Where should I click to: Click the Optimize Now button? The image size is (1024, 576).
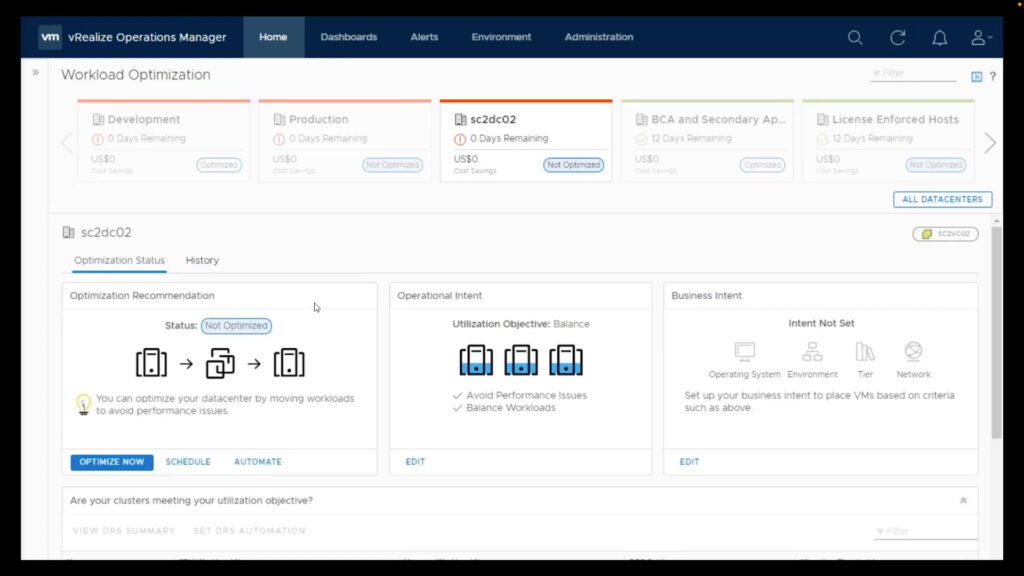click(x=112, y=462)
